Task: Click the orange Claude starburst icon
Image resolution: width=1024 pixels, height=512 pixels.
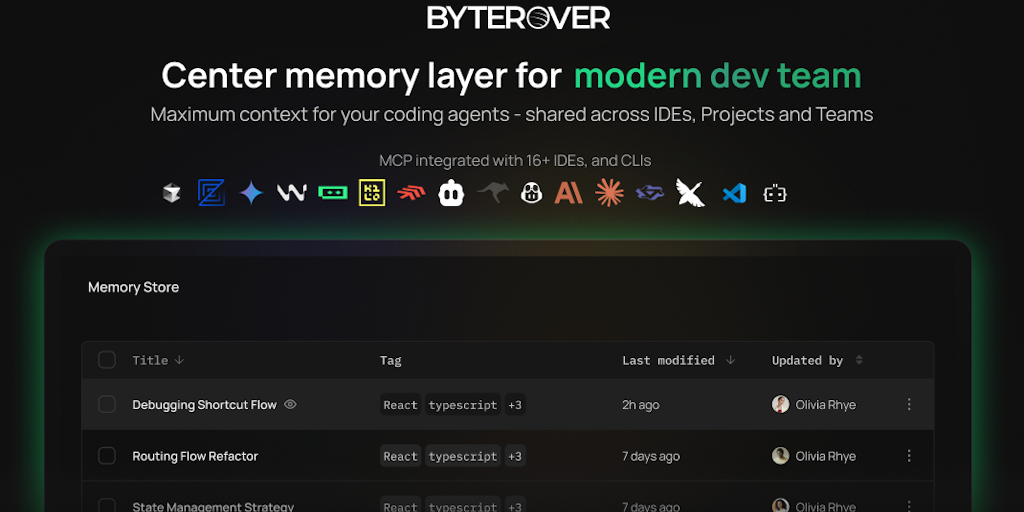Action: tap(609, 193)
